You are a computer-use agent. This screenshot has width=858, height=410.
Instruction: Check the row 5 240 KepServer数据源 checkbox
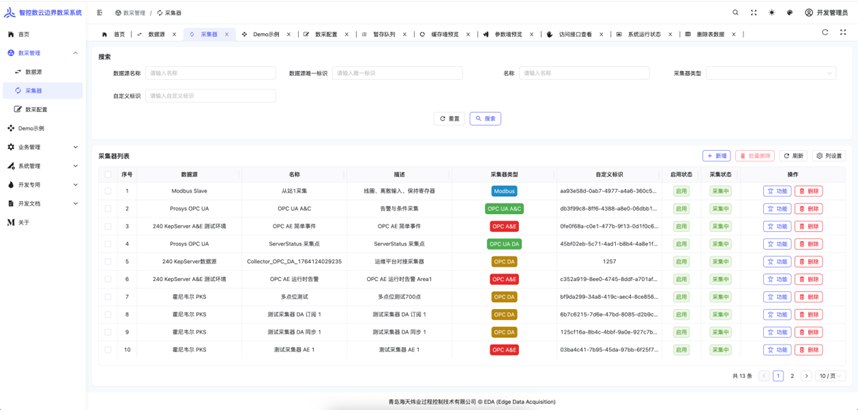(108, 262)
